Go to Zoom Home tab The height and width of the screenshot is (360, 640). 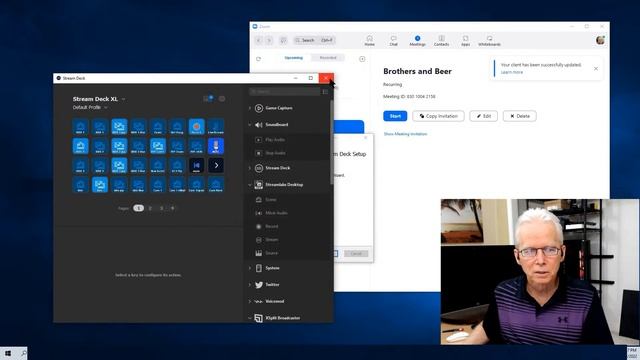tap(370, 40)
